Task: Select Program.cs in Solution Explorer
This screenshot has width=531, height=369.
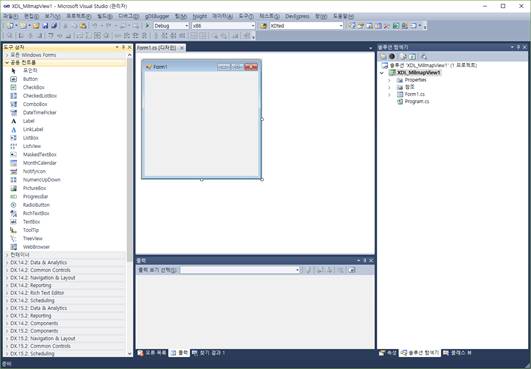Action: pyautogui.click(x=417, y=102)
